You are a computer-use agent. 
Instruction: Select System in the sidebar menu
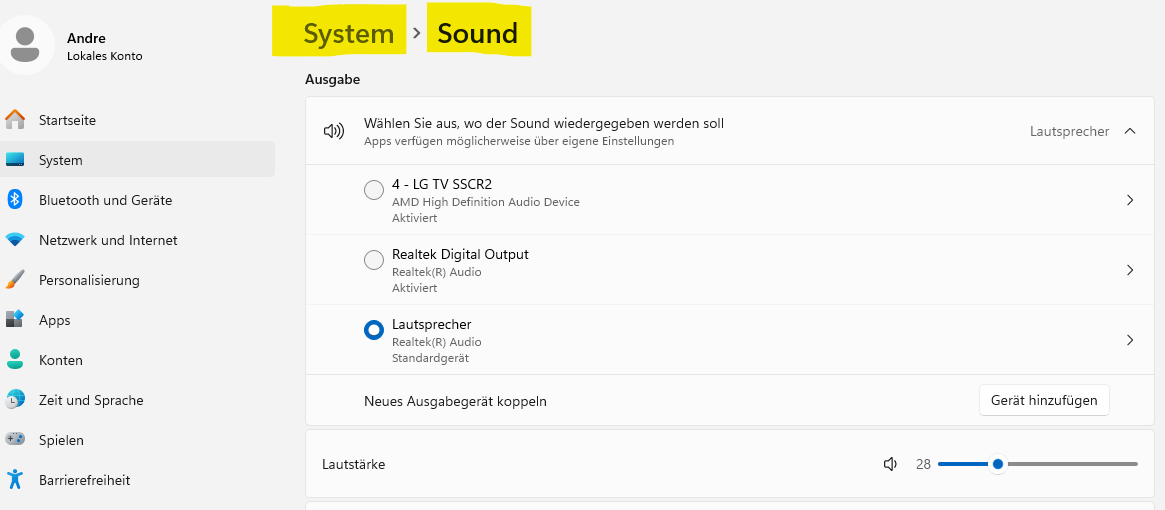[x=61, y=160]
